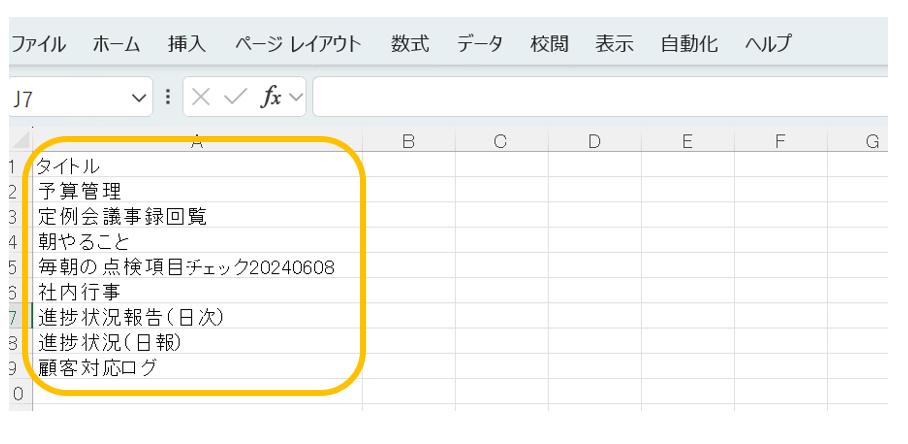Image resolution: width=908 pixels, height=444 pixels.
Task: Click the ヘルプ tab
Action: pyautogui.click(x=768, y=44)
